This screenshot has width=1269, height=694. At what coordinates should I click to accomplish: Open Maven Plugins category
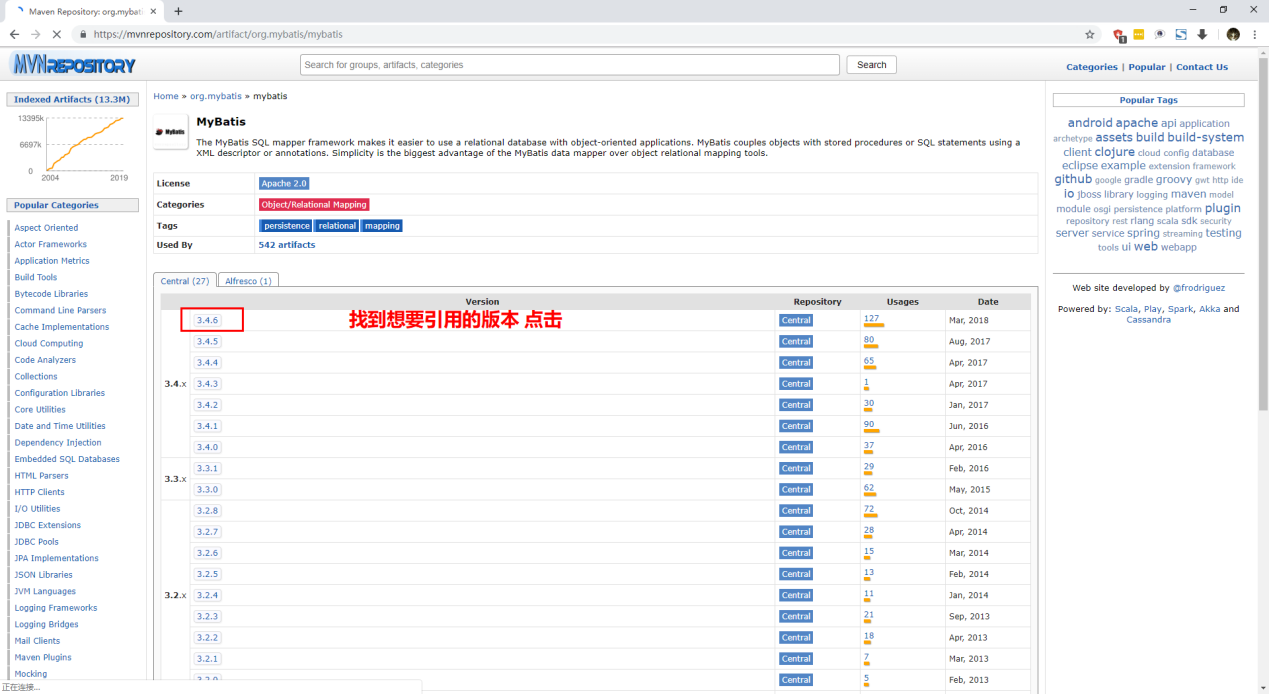(x=43, y=657)
